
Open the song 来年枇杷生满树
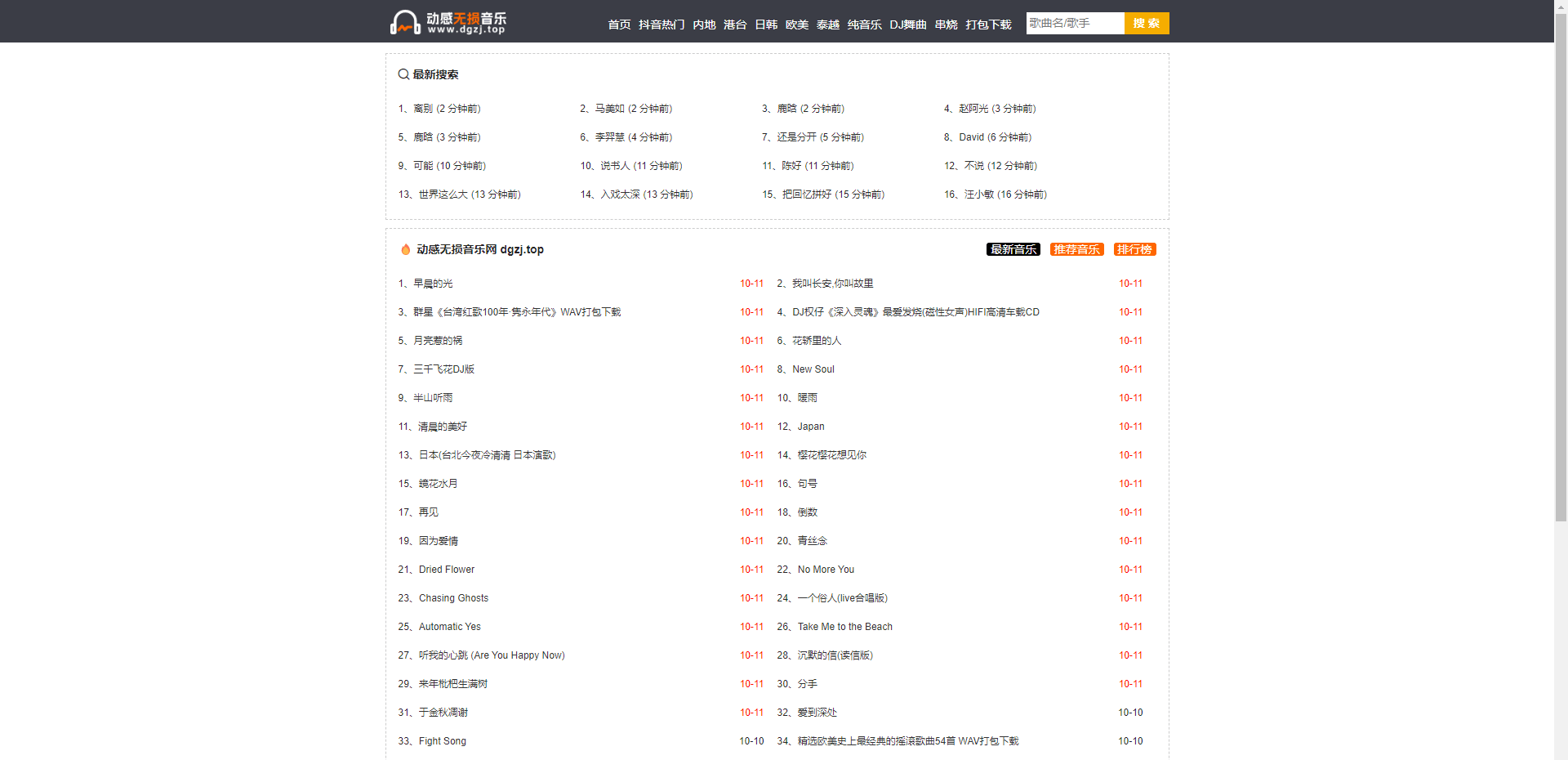tap(453, 684)
